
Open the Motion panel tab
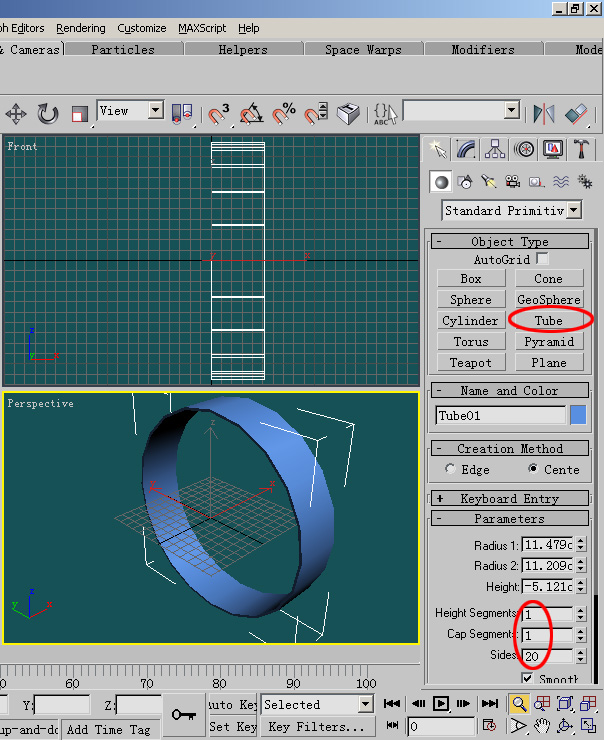click(x=524, y=150)
